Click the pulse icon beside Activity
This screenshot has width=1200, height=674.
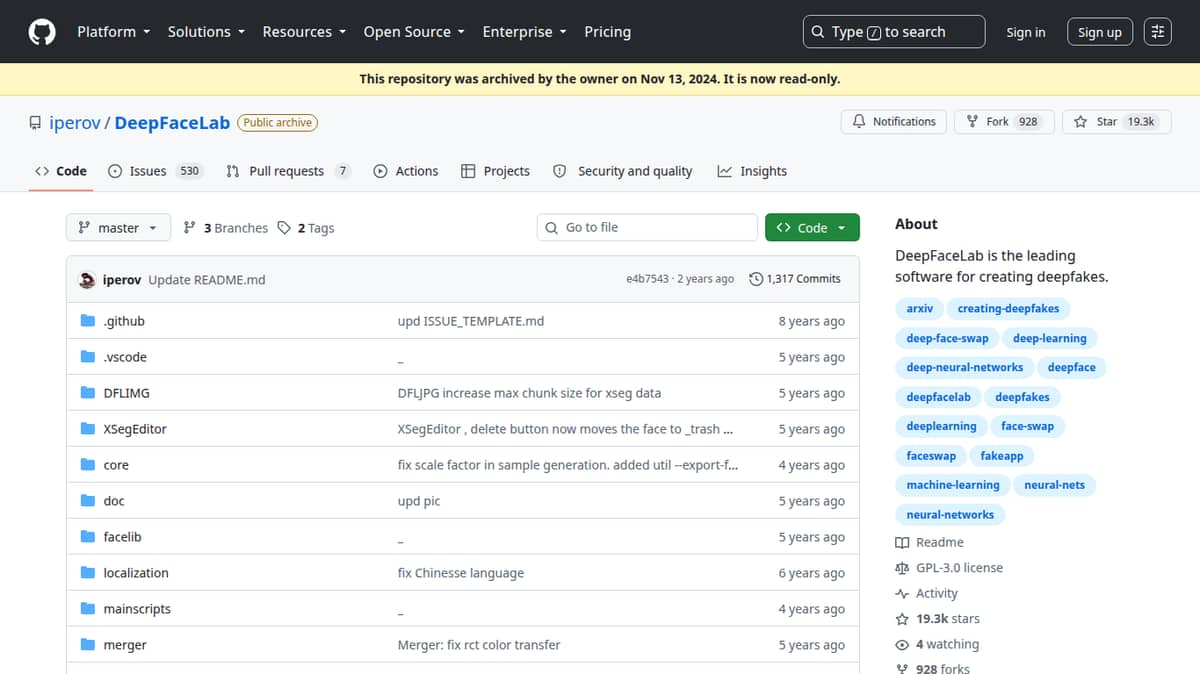point(903,593)
